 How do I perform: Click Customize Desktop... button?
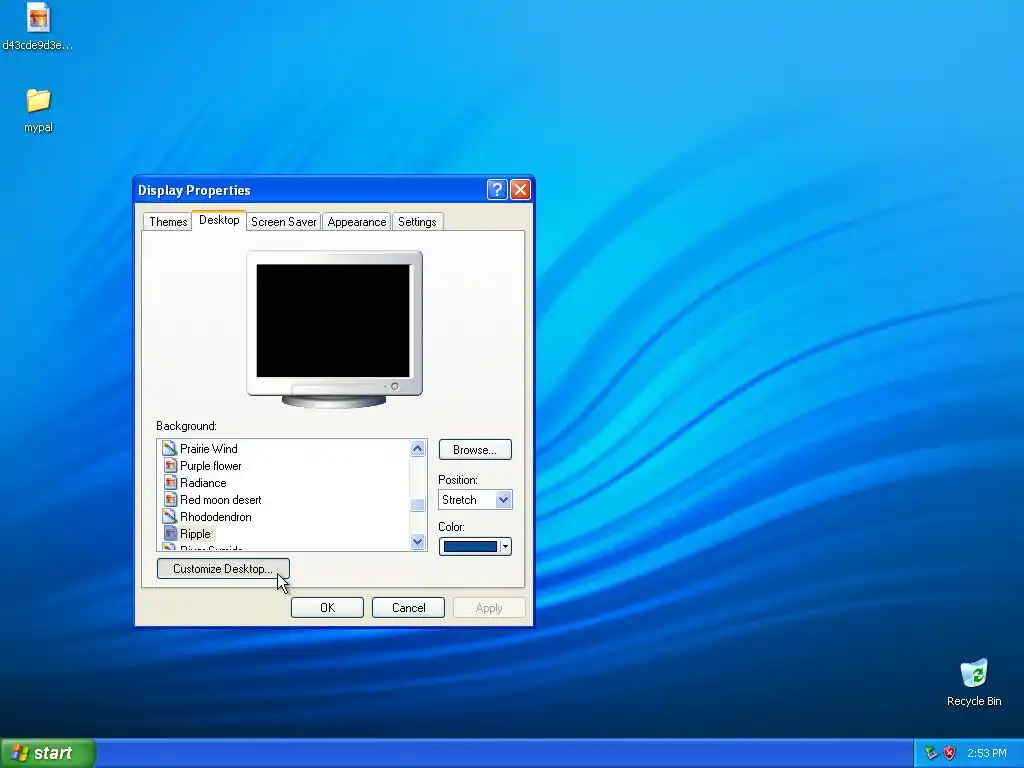pos(223,568)
